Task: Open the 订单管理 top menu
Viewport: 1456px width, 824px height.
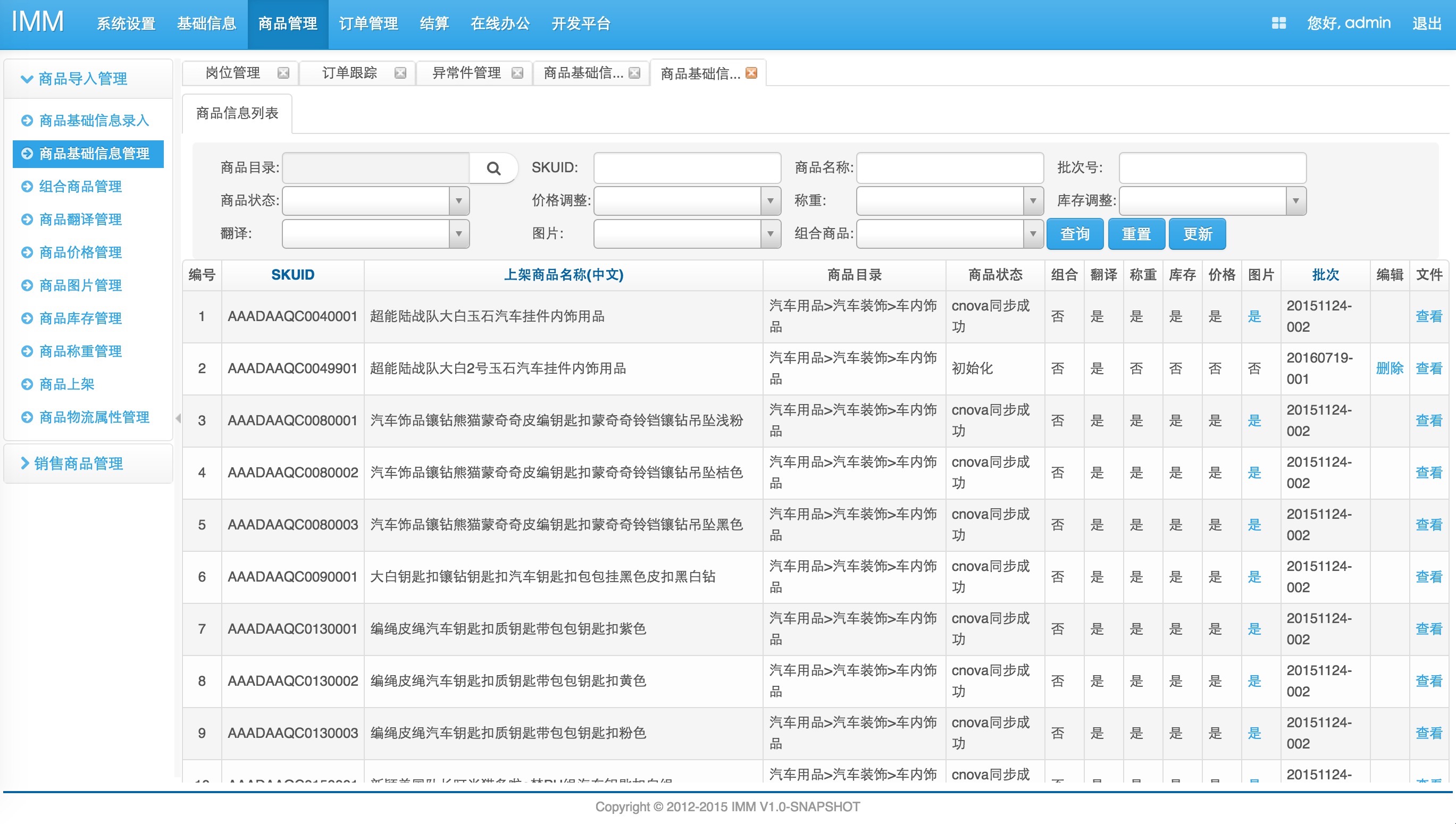Action: click(368, 24)
